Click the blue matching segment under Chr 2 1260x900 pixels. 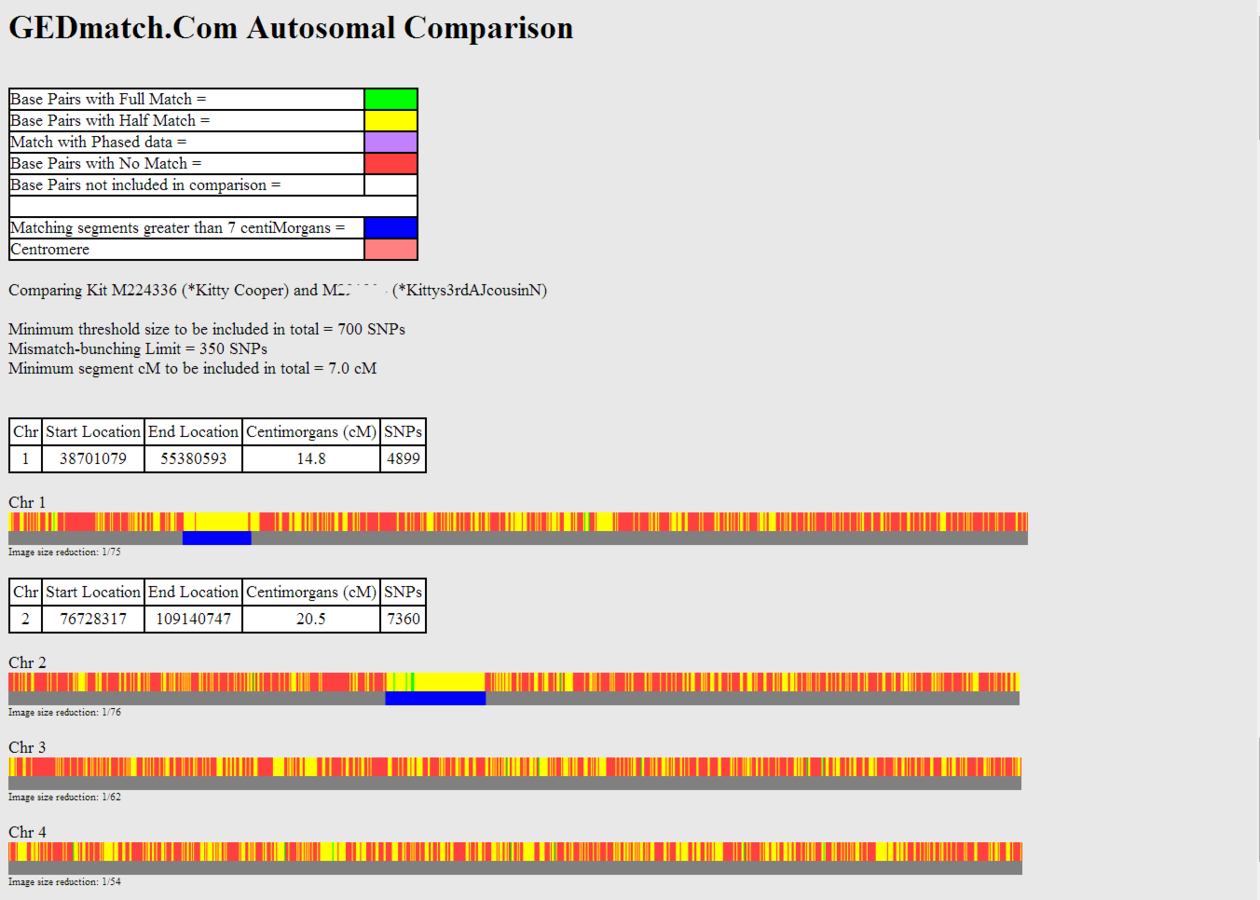click(x=435, y=698)
